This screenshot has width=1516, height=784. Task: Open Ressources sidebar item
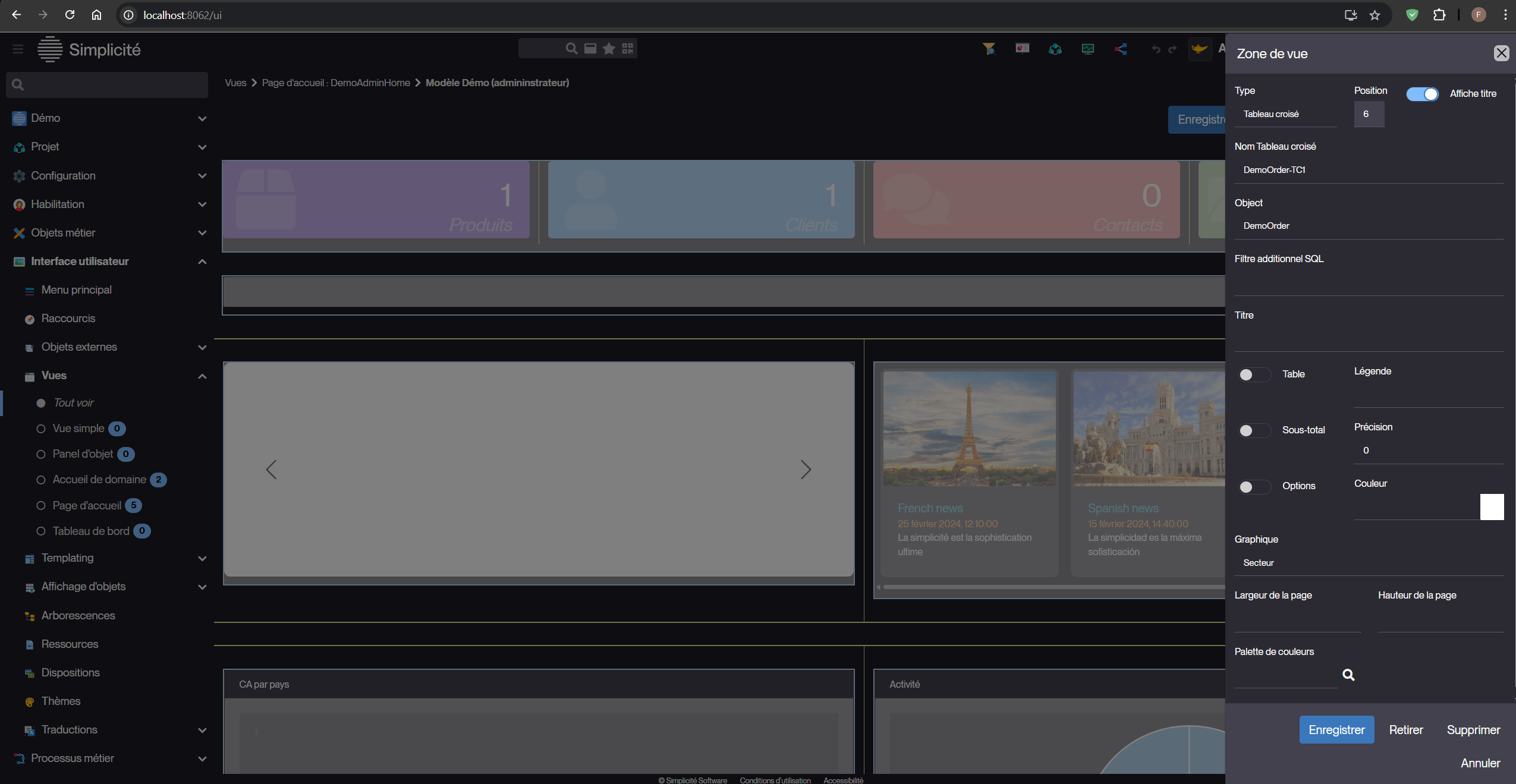pyautogui.click(x=70, y=644)
